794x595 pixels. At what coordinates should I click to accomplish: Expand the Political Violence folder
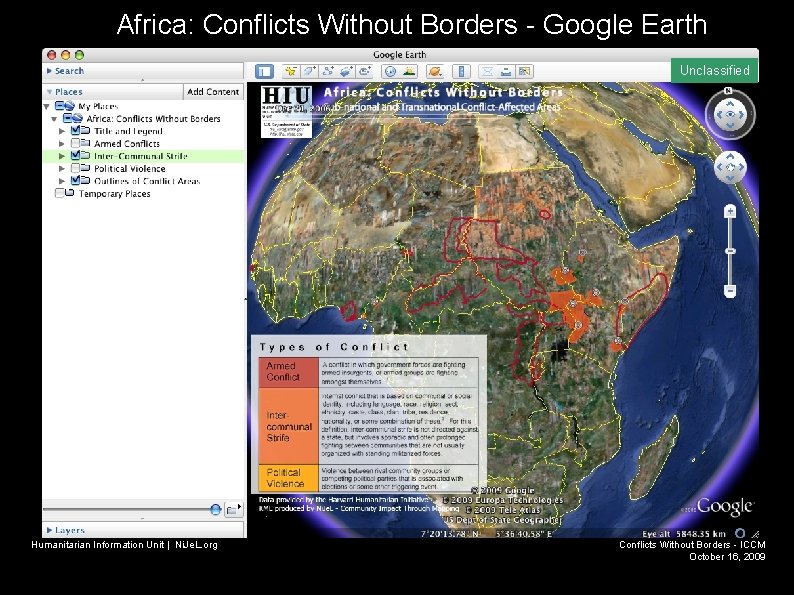click(62, 168)
